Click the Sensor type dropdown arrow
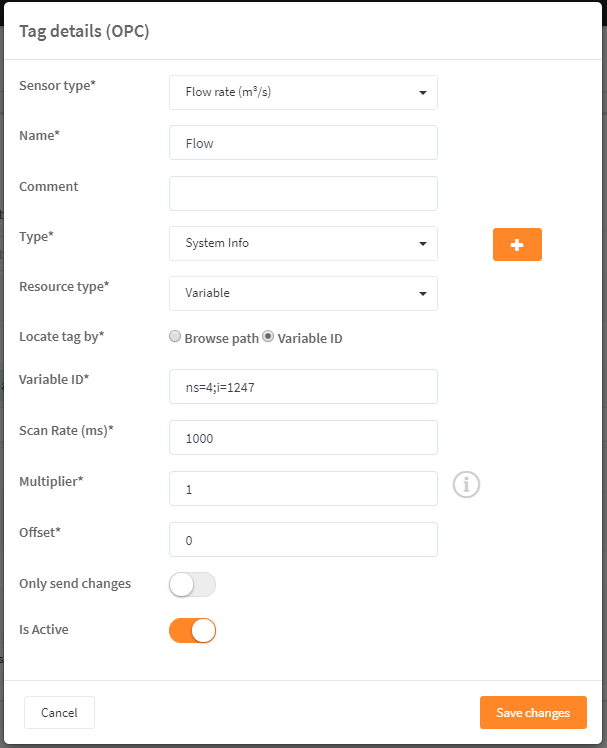The width and height of the screenshot is (607, 748). (x=423, y=93)
